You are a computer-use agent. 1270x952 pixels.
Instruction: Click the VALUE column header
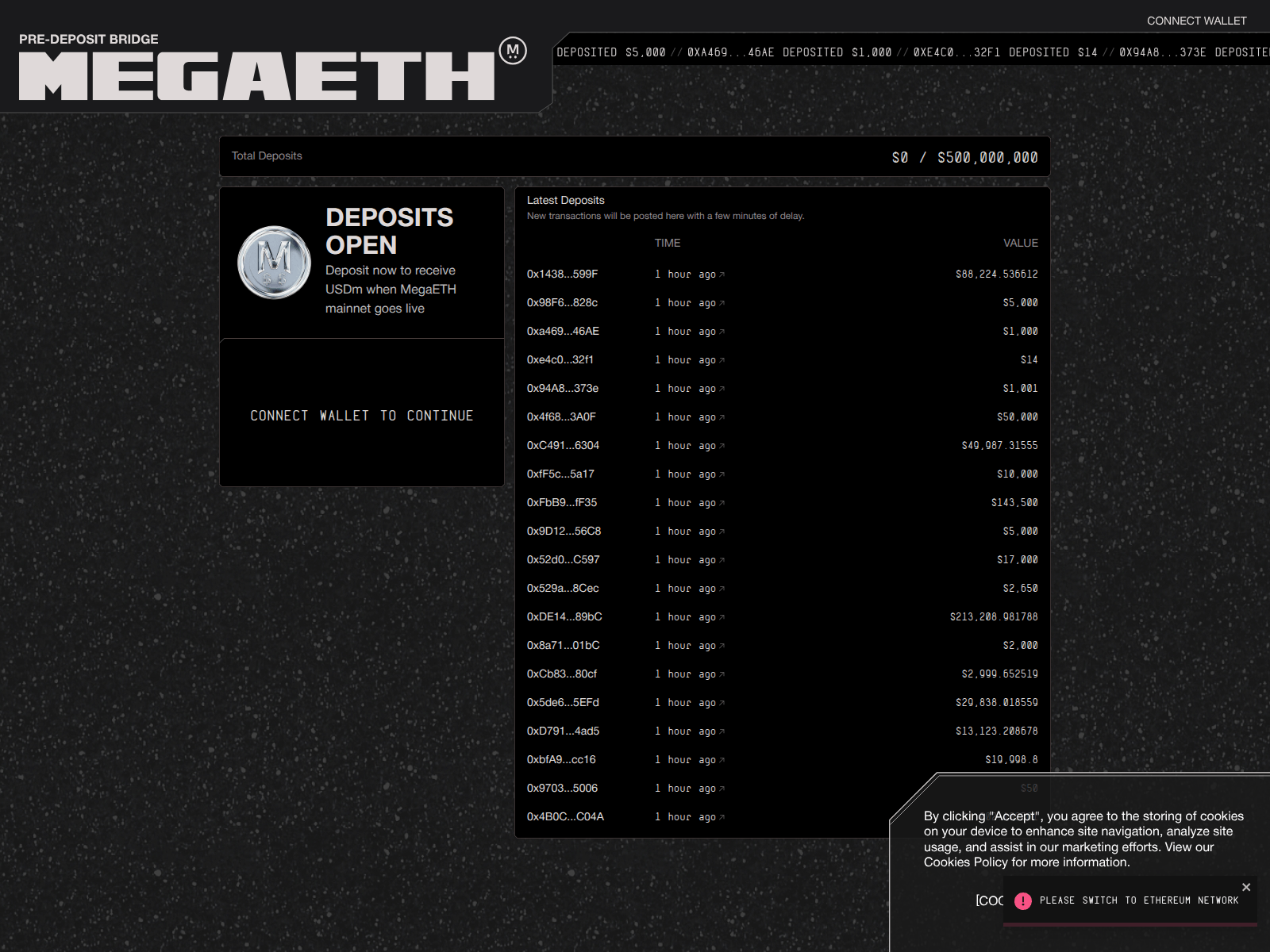(1021, 243)
